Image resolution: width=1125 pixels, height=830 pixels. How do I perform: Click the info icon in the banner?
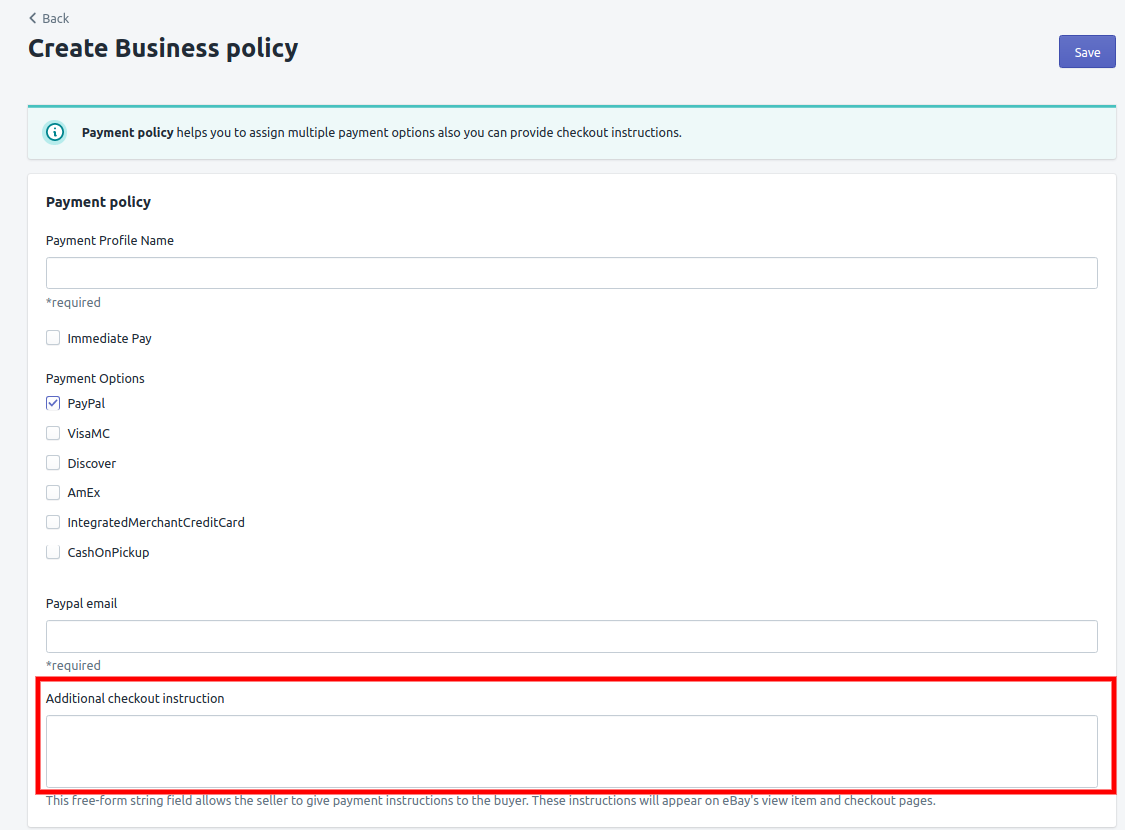[55, 132]
